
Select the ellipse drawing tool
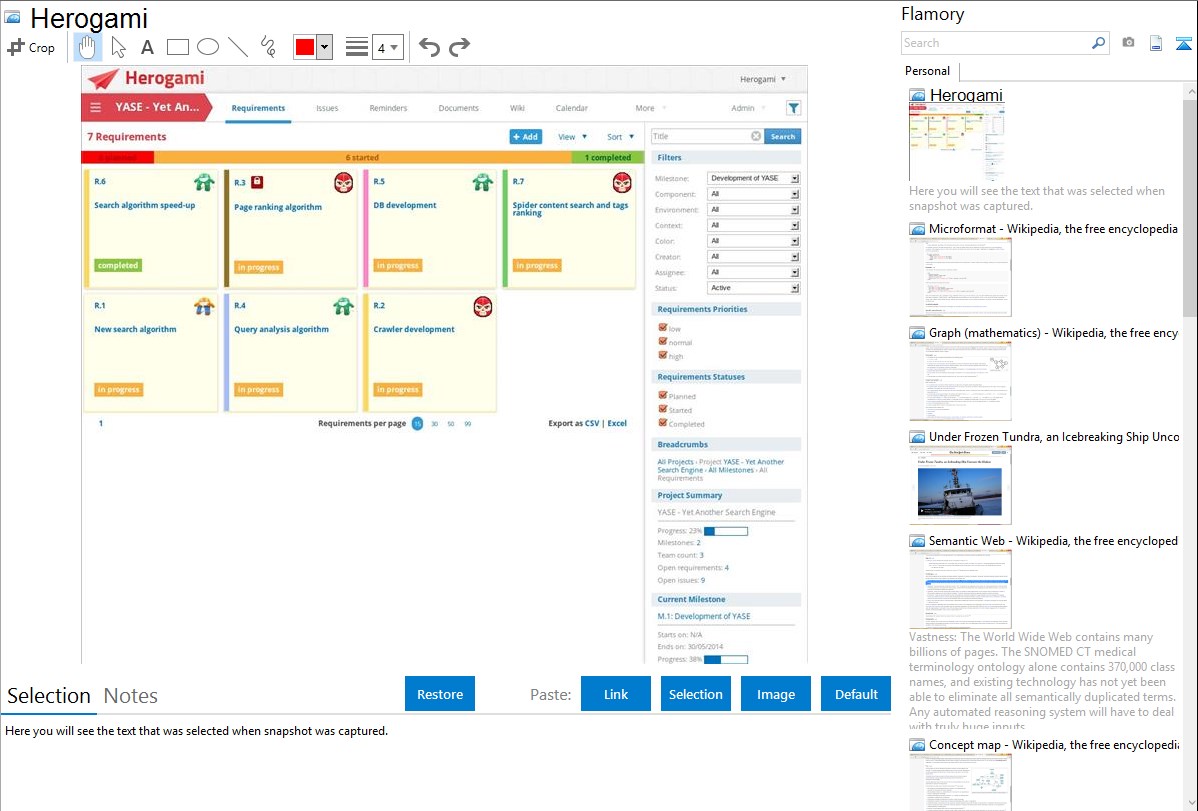[x=208, y=47]
